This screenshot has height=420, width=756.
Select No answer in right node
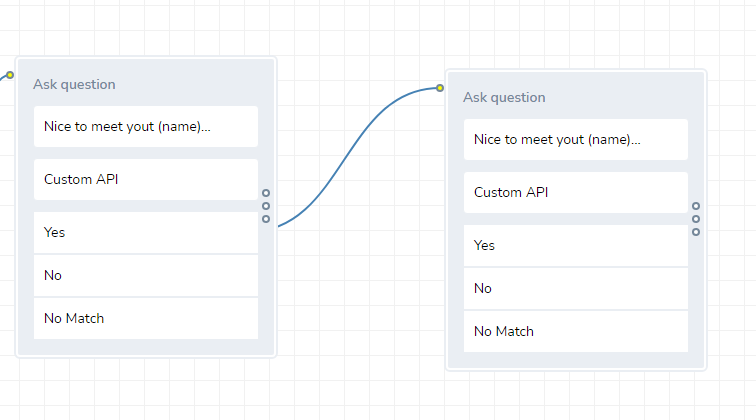[x=576, y=288]
